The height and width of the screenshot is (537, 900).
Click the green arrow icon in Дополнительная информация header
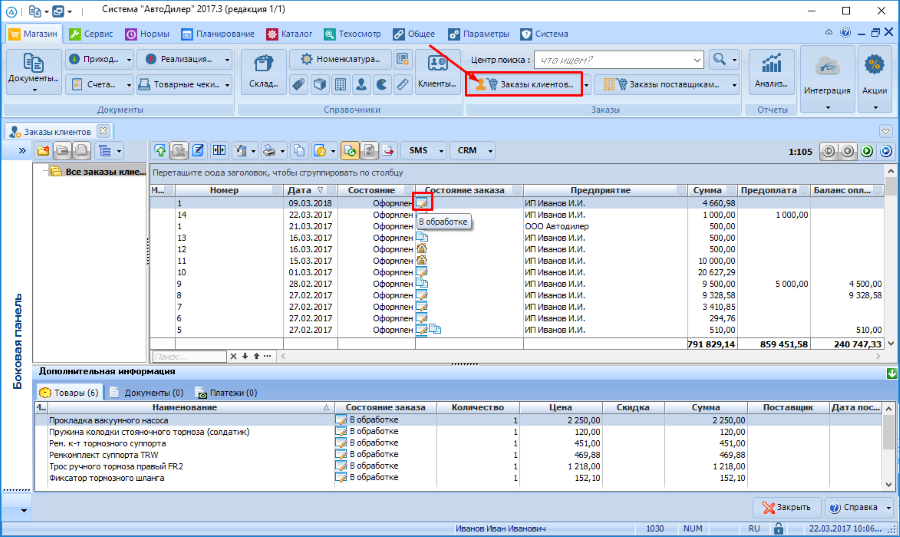click(891, 373)
